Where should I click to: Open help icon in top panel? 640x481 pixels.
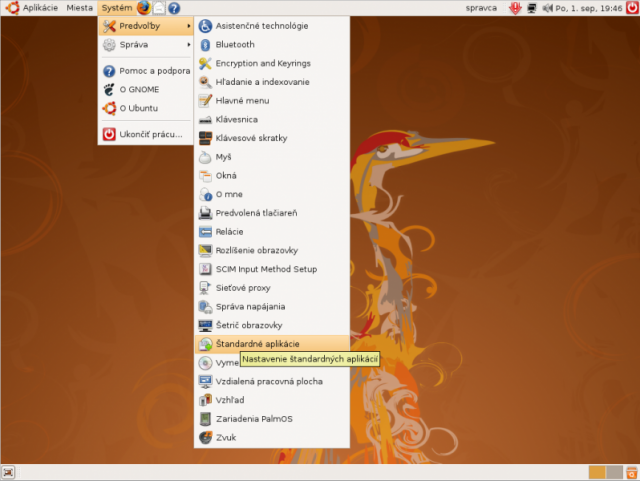click(174, 8)
